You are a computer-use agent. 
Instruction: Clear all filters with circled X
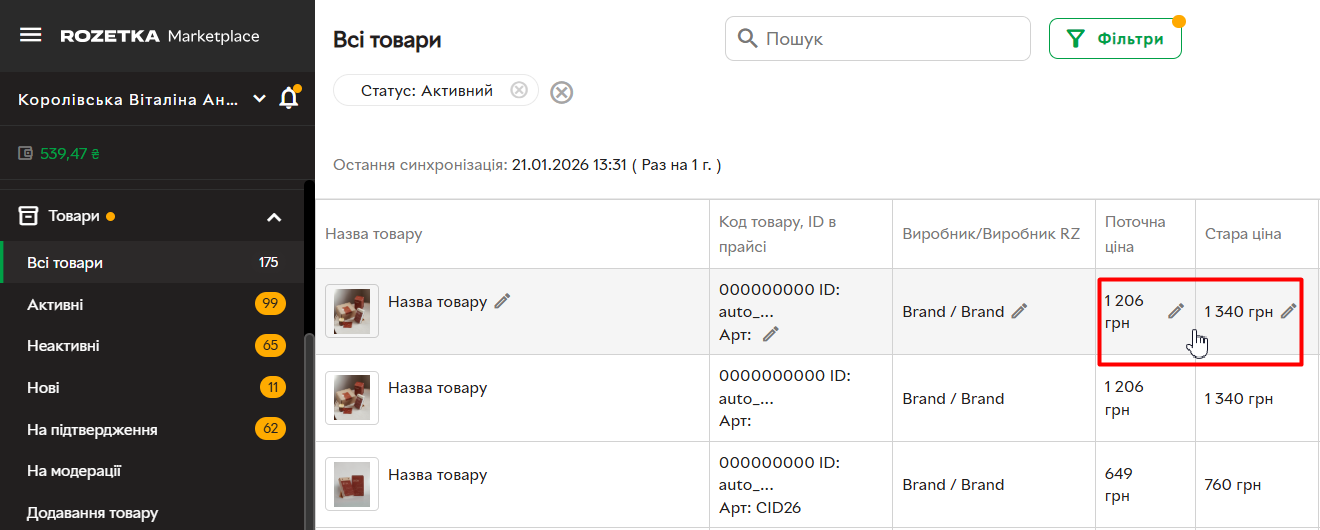[562, 92]
